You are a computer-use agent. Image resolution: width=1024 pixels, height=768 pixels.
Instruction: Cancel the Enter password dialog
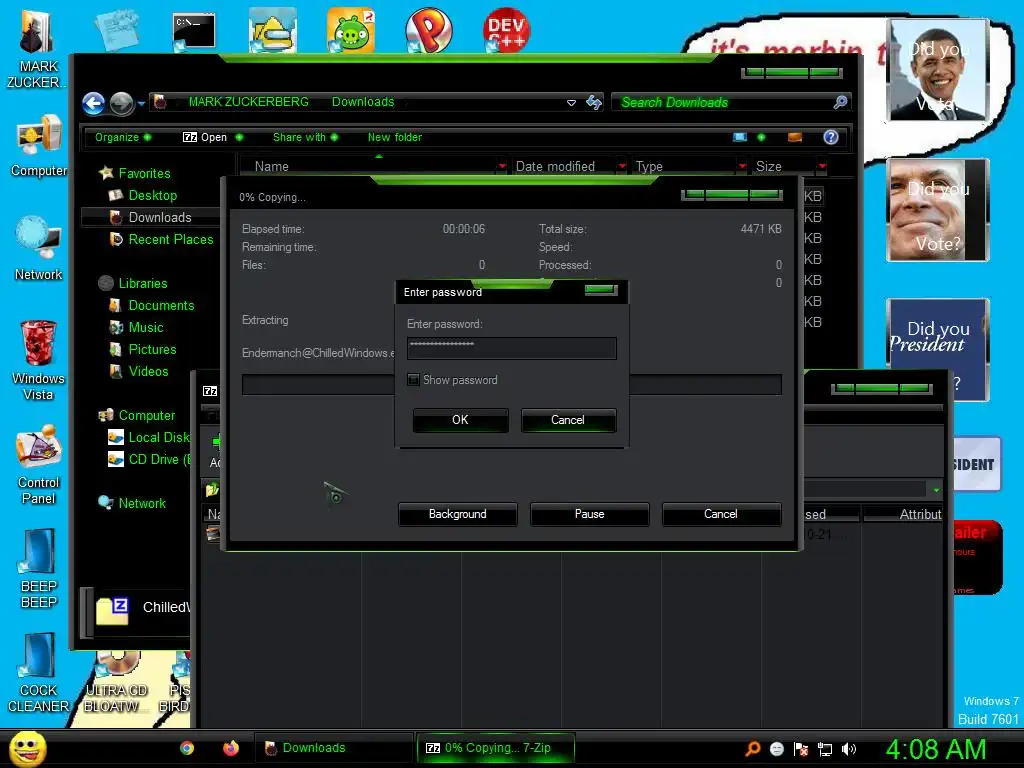pos(568,420)
